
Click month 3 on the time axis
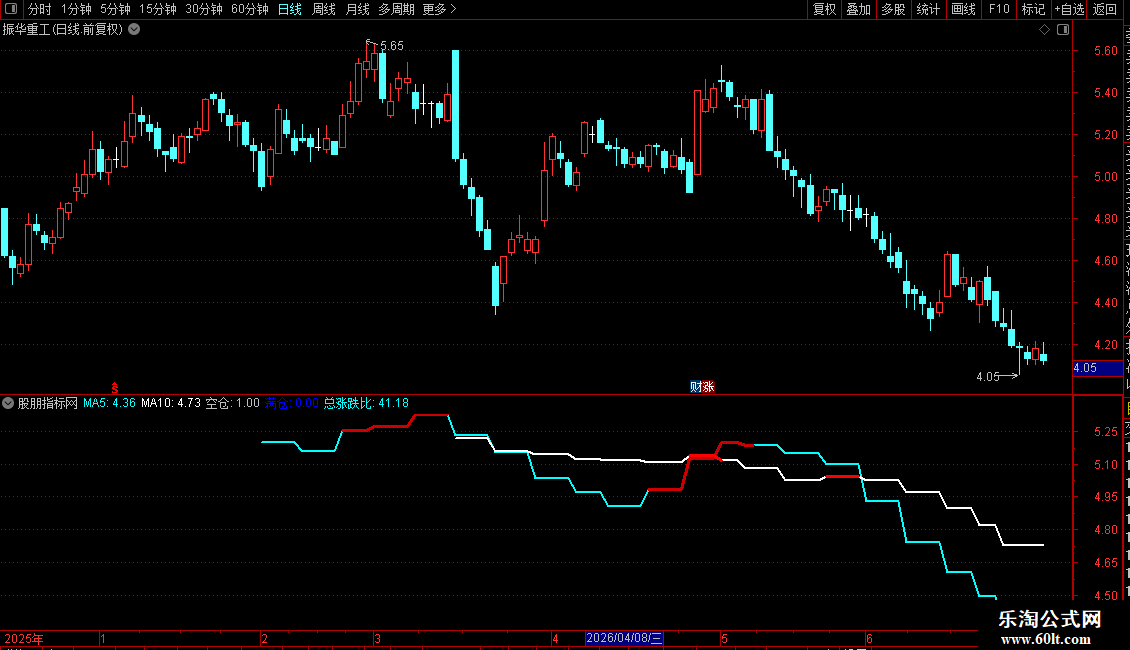(x=378, y=638)
